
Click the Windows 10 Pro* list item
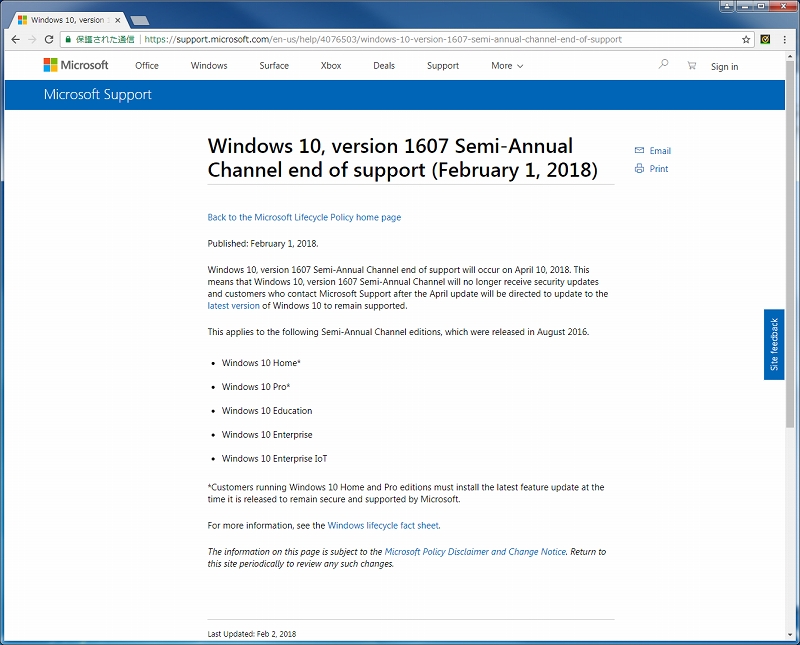256,387
